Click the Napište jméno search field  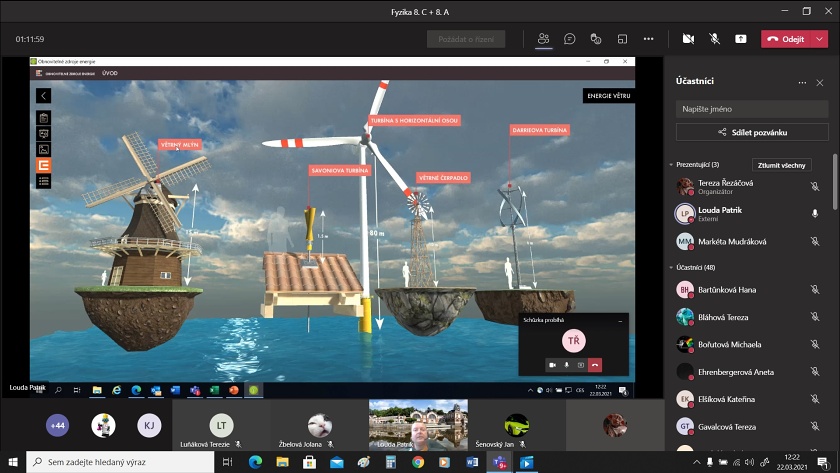click(x=752, y=108)
